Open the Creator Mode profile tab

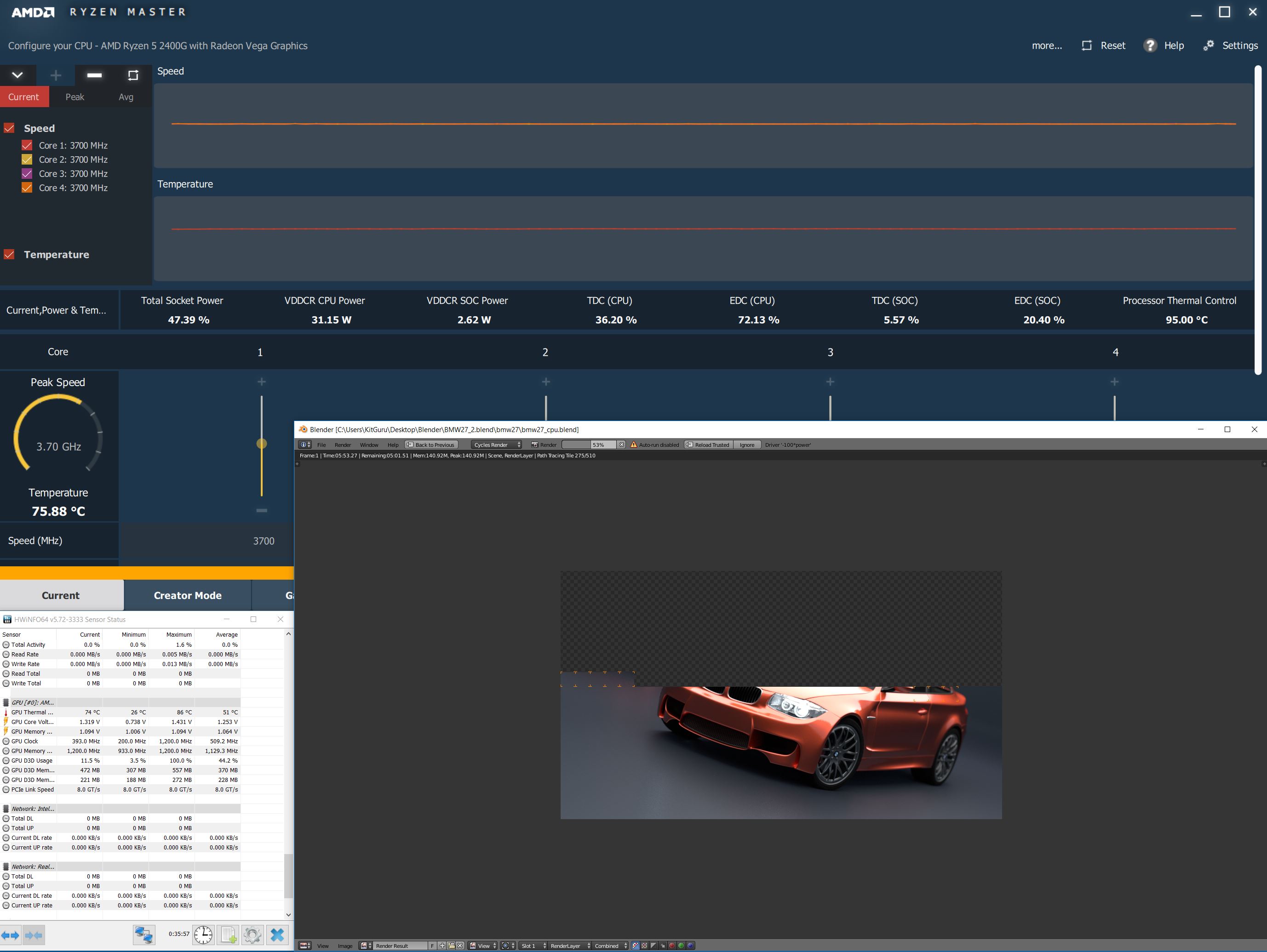pyautogui.click(x=187, y=595)
